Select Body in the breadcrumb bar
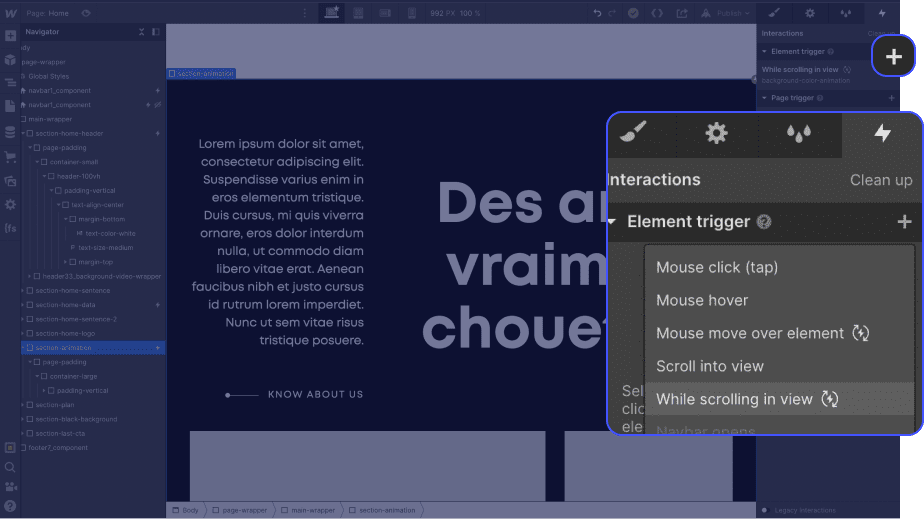This screenshot has height=519, width=924. coord(186,510)
